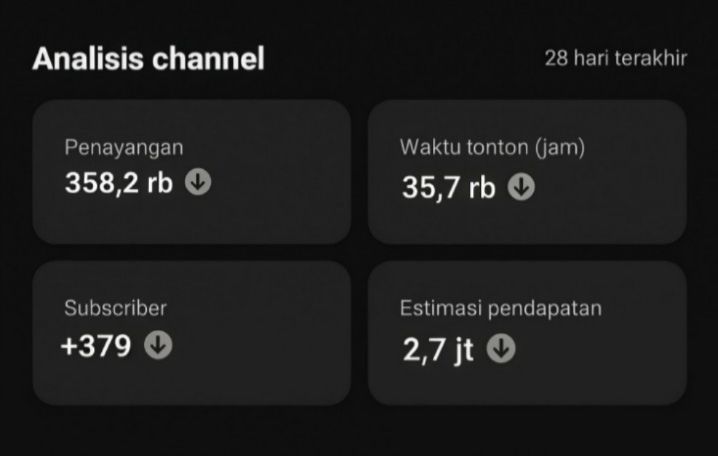Viewport: 718px width, 456px height.
Task: Click the 35,7 rb watch time value
Action: pos(449,187)
